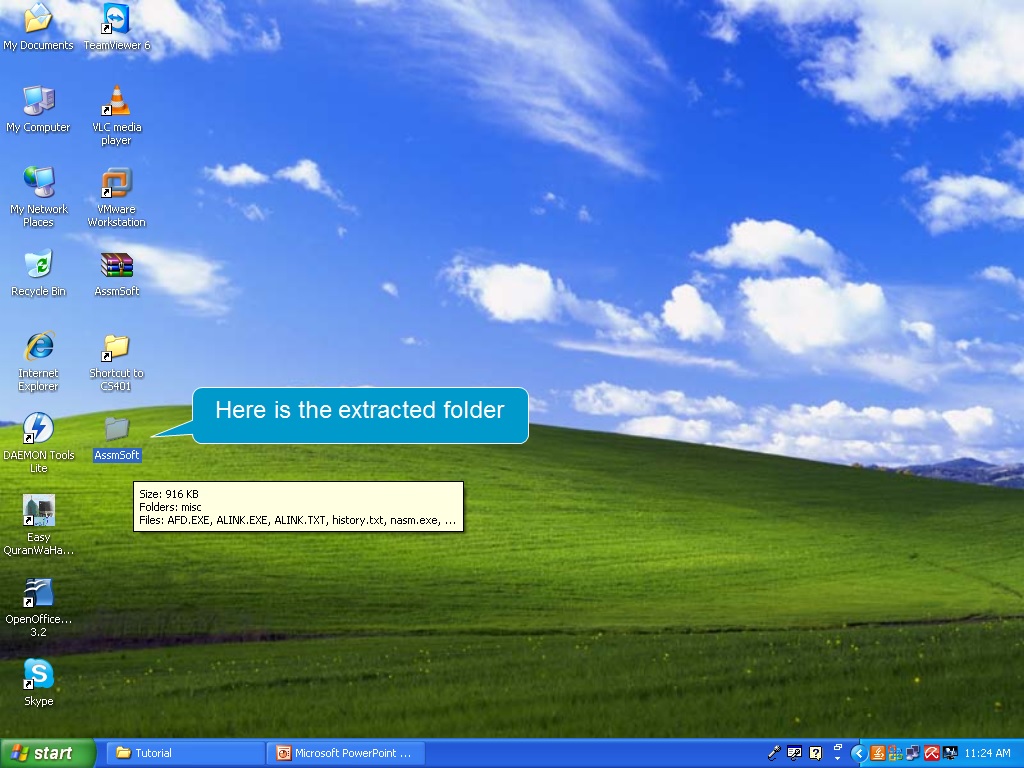Click the network connection tray icon
Image resolution: width=1024 pixels, height=768 pixels.
pyautogui.click(x=913, y=753)
